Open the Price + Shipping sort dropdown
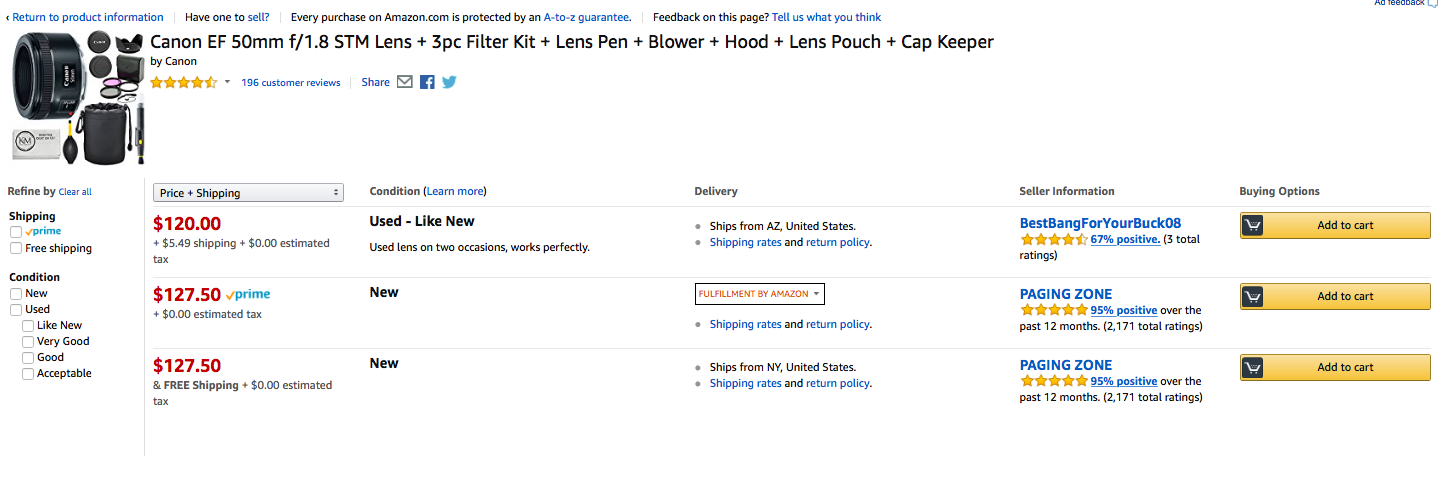This screenshot has width=1438, height=493. (248, 193)
